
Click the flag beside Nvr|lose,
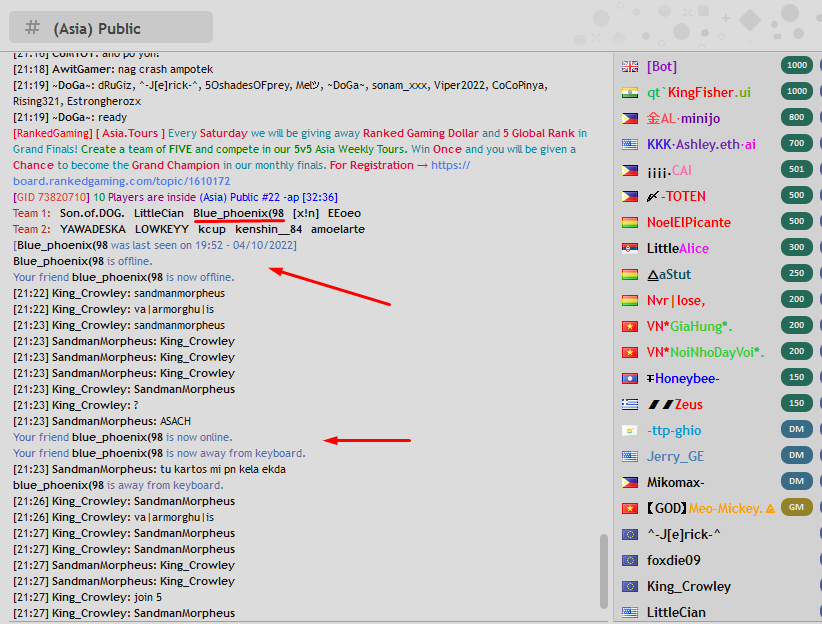point(630,300)
